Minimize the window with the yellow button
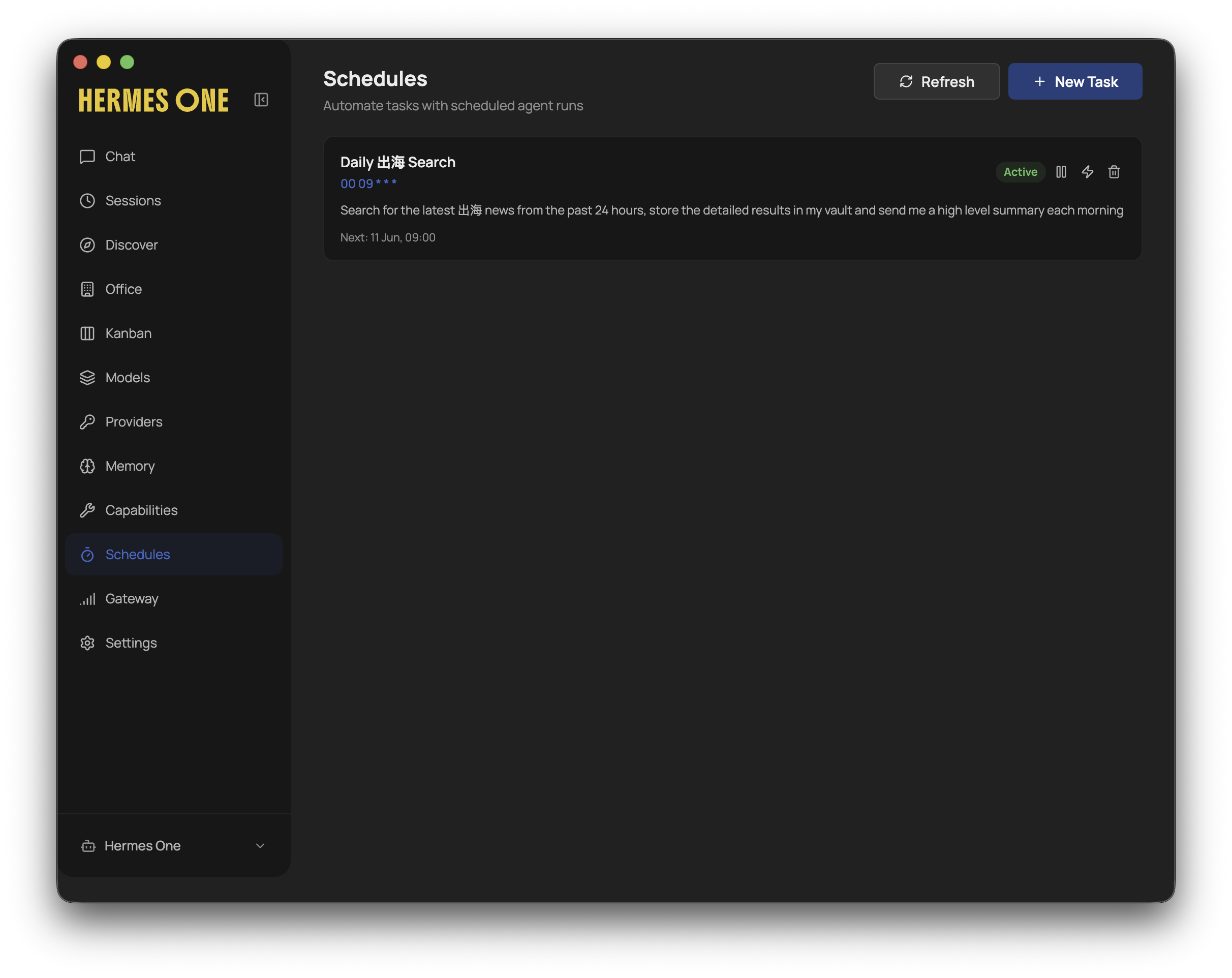 click(x=103, y=62)
